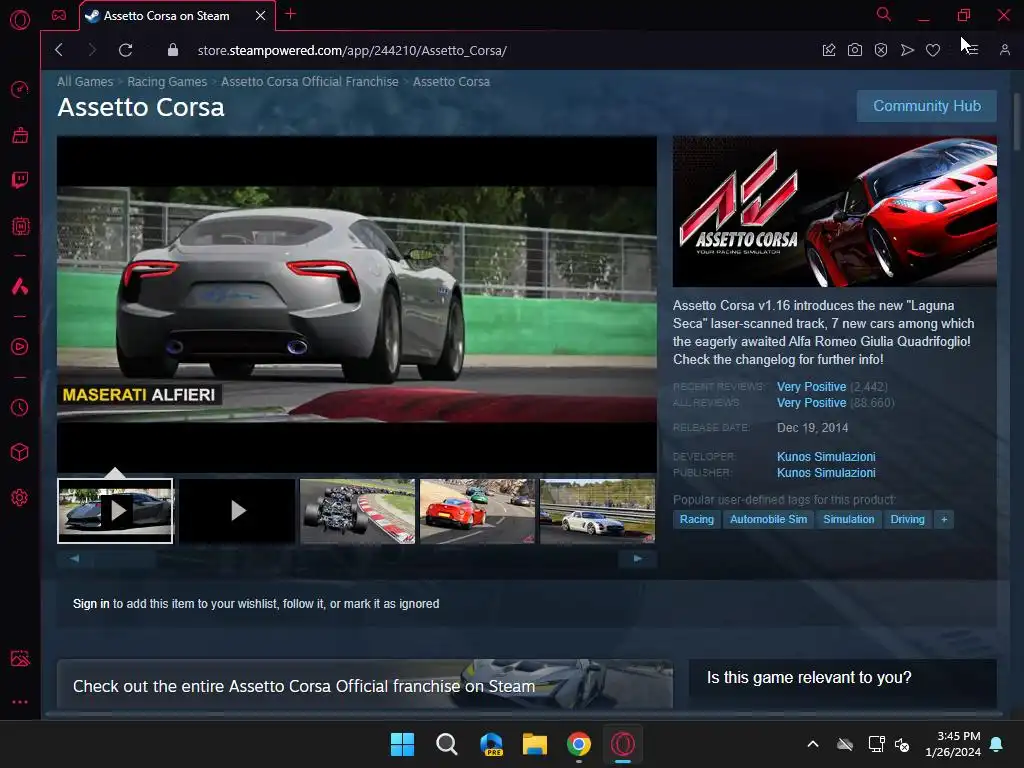This screenshot has height=768, width=1024.
Task: Select the Racing tag
Action: pos(696,519)
